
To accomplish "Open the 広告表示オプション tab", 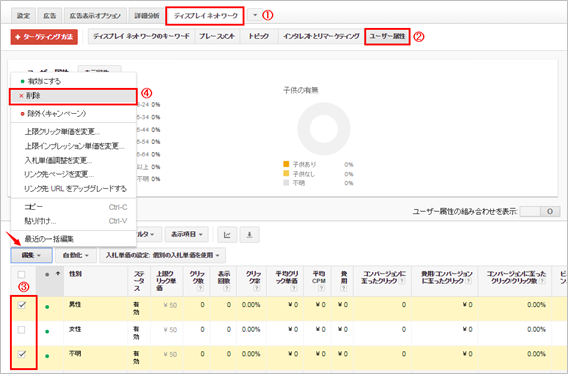I will point(95,16).
